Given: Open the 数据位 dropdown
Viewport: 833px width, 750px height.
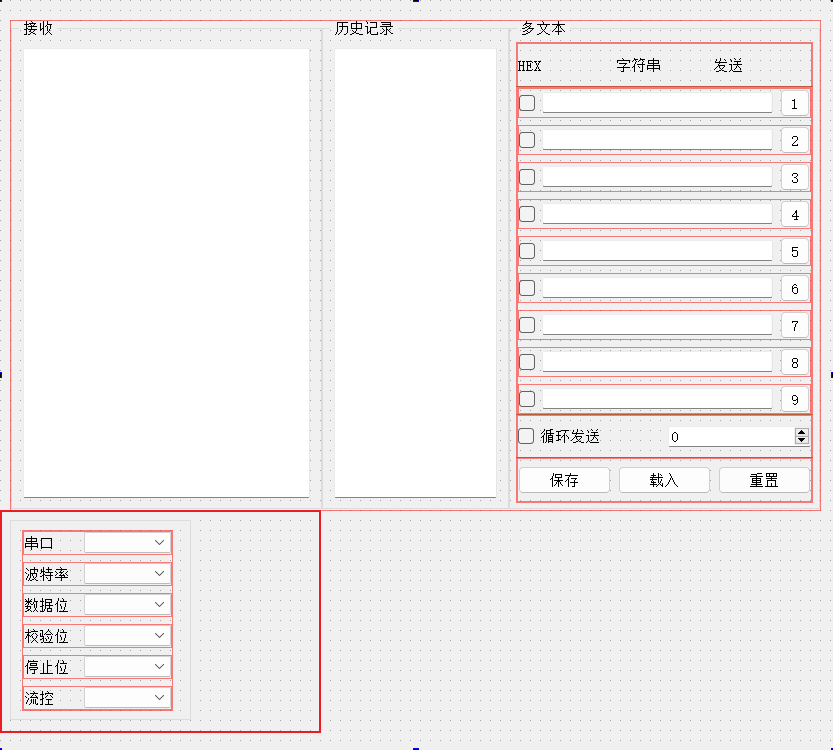Looking at the screenshot, I should click(128, 604).
